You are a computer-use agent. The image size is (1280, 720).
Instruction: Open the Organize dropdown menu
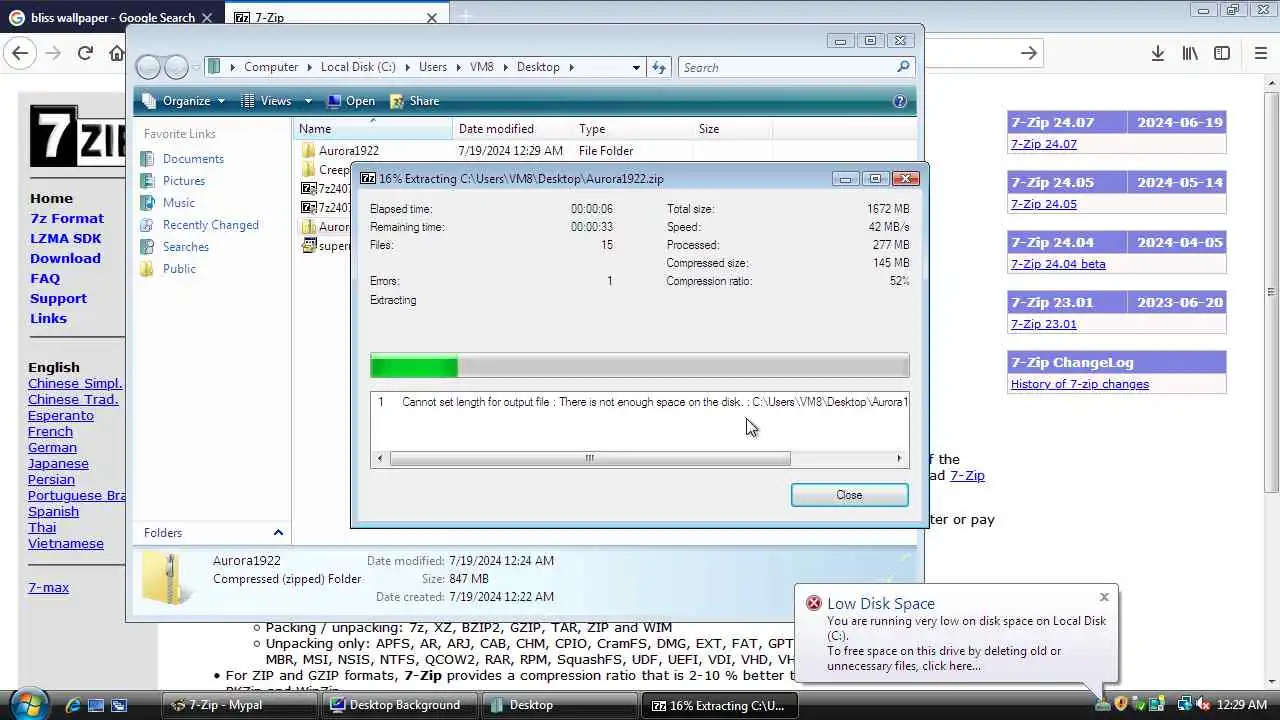184,101
